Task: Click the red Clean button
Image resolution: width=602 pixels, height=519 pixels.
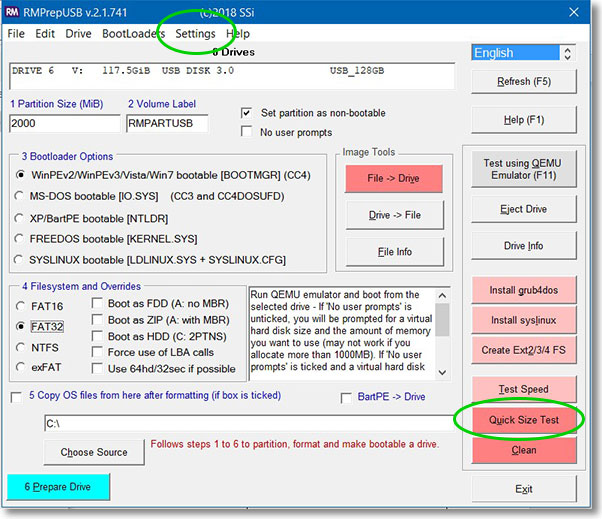Action: click(524, 450)
